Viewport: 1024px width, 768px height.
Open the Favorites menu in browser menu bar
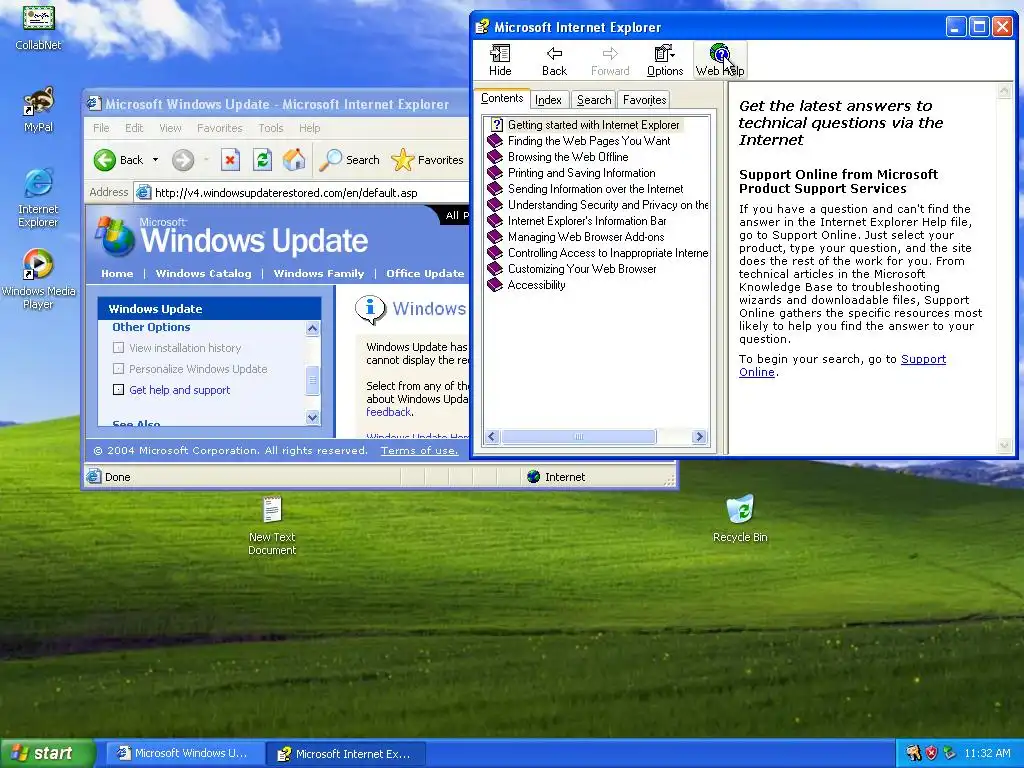(219, 128)
